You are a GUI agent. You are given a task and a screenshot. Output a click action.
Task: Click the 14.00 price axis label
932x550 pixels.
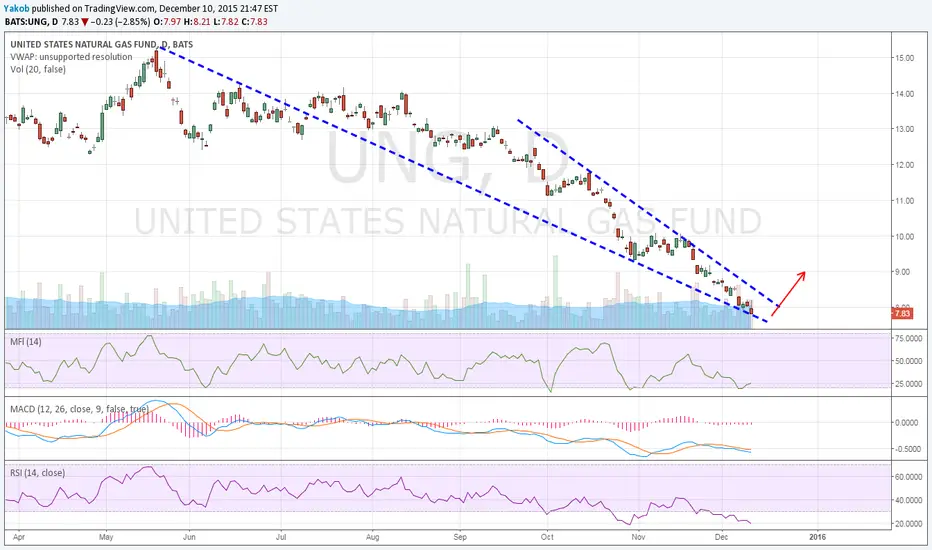(904, 93)
